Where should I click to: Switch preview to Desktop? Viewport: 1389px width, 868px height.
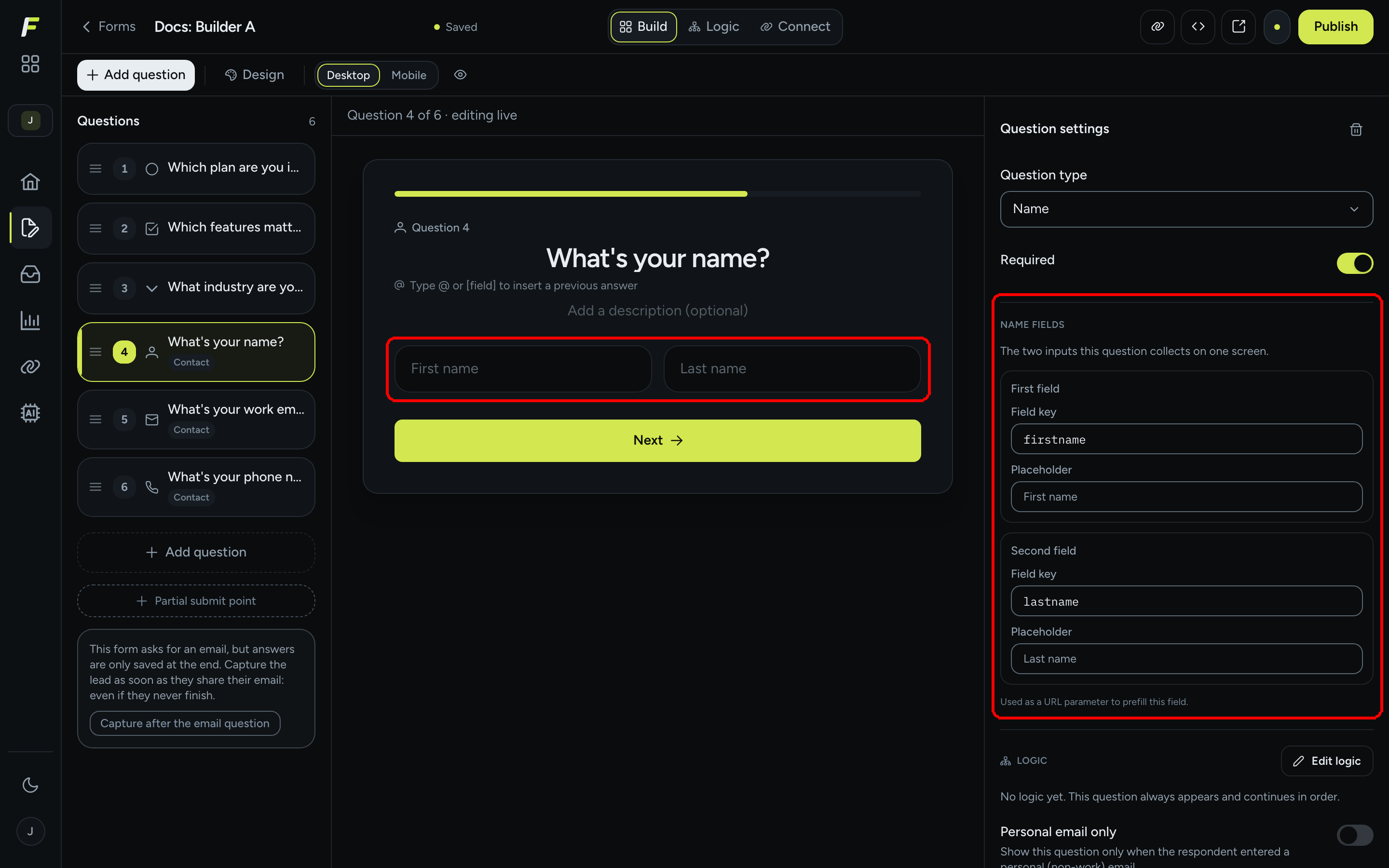point(348,75)
